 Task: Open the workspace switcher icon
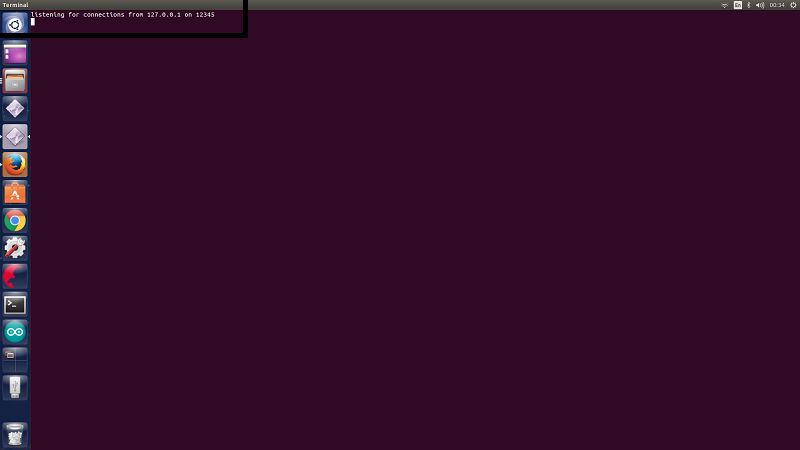15,360
